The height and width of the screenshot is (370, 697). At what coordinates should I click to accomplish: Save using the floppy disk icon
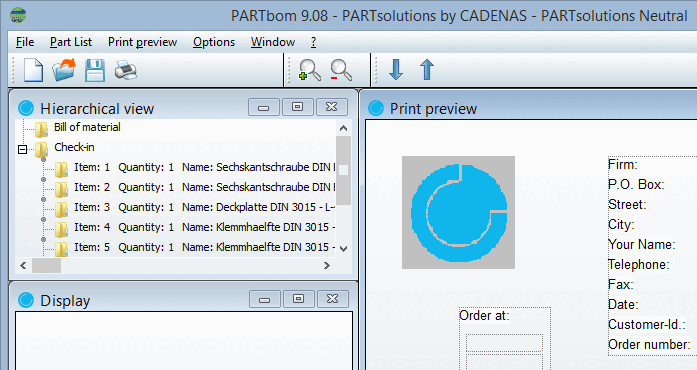coord(95,70)
